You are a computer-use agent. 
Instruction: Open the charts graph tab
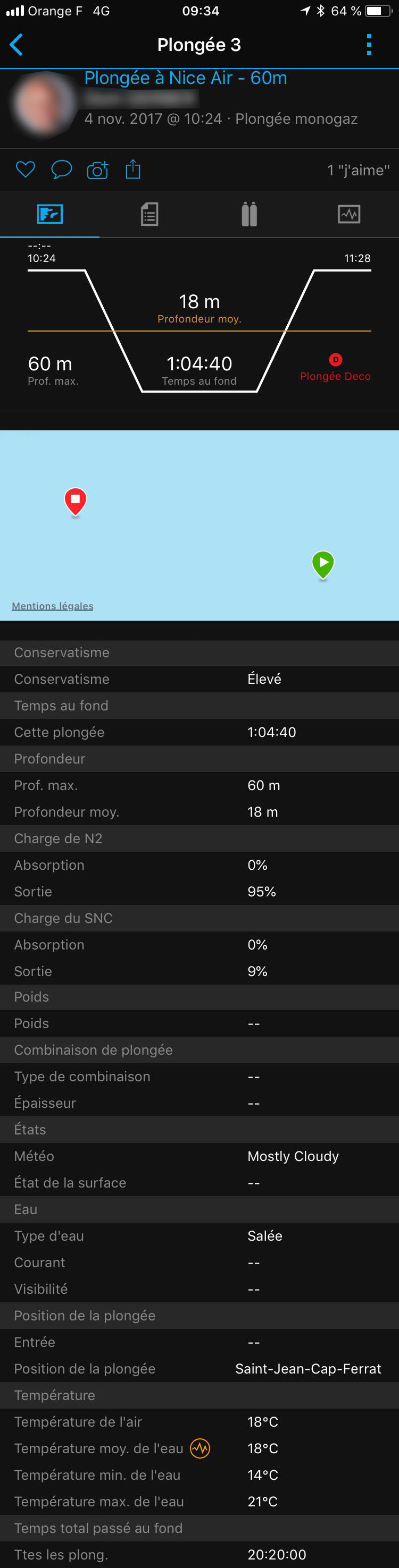point(348,214)
